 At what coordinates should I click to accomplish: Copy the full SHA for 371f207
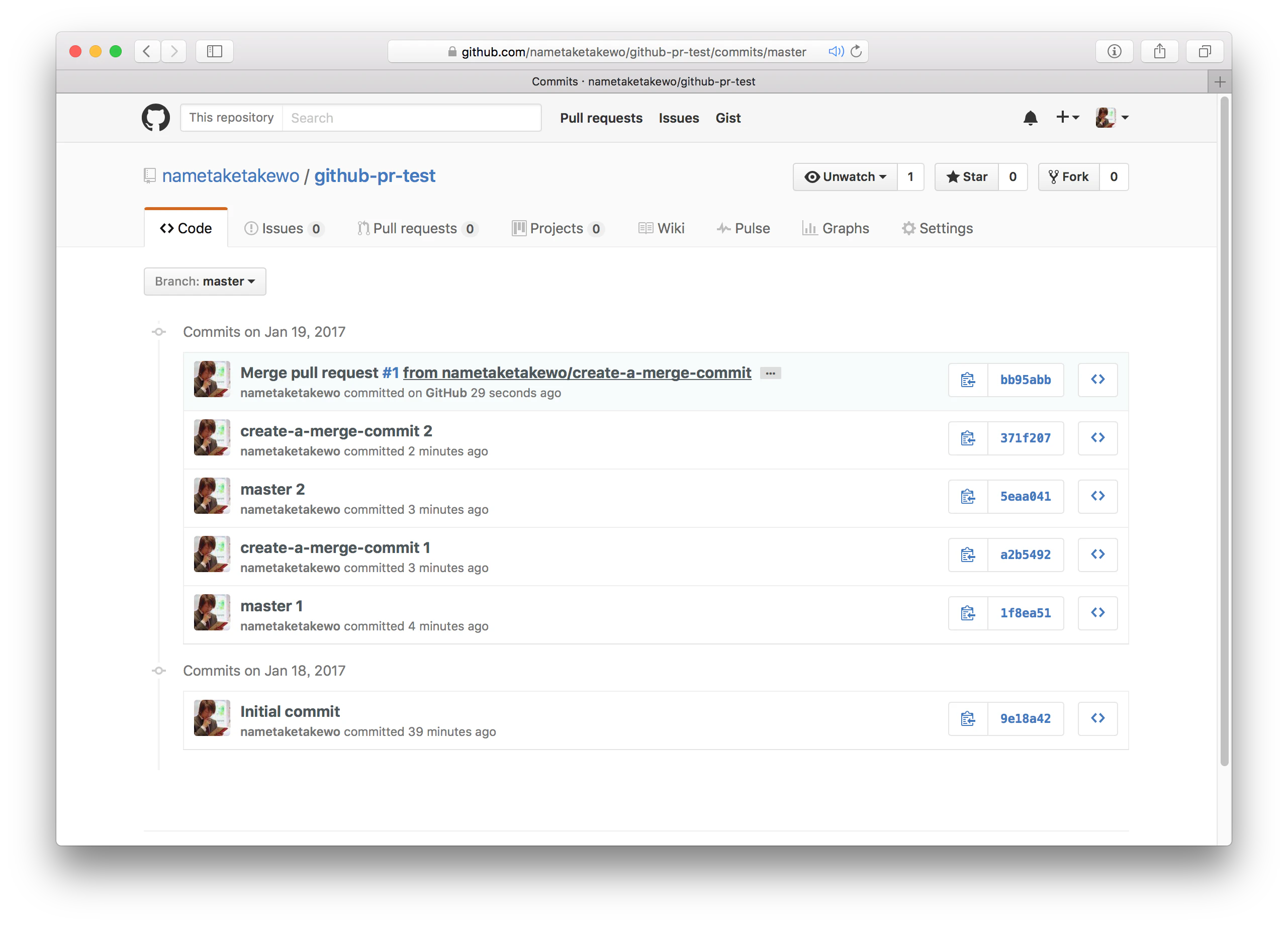968,438
